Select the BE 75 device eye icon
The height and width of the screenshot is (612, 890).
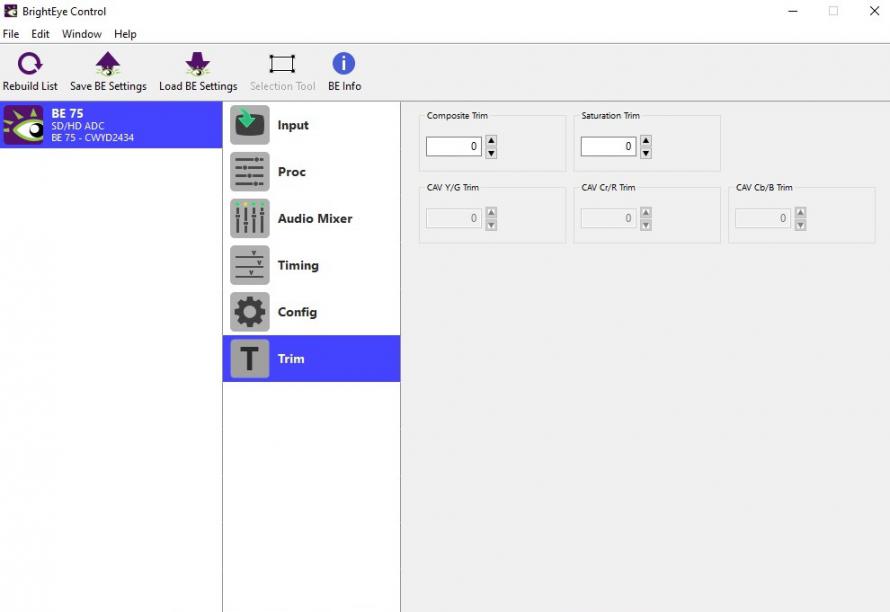point(23,125)
